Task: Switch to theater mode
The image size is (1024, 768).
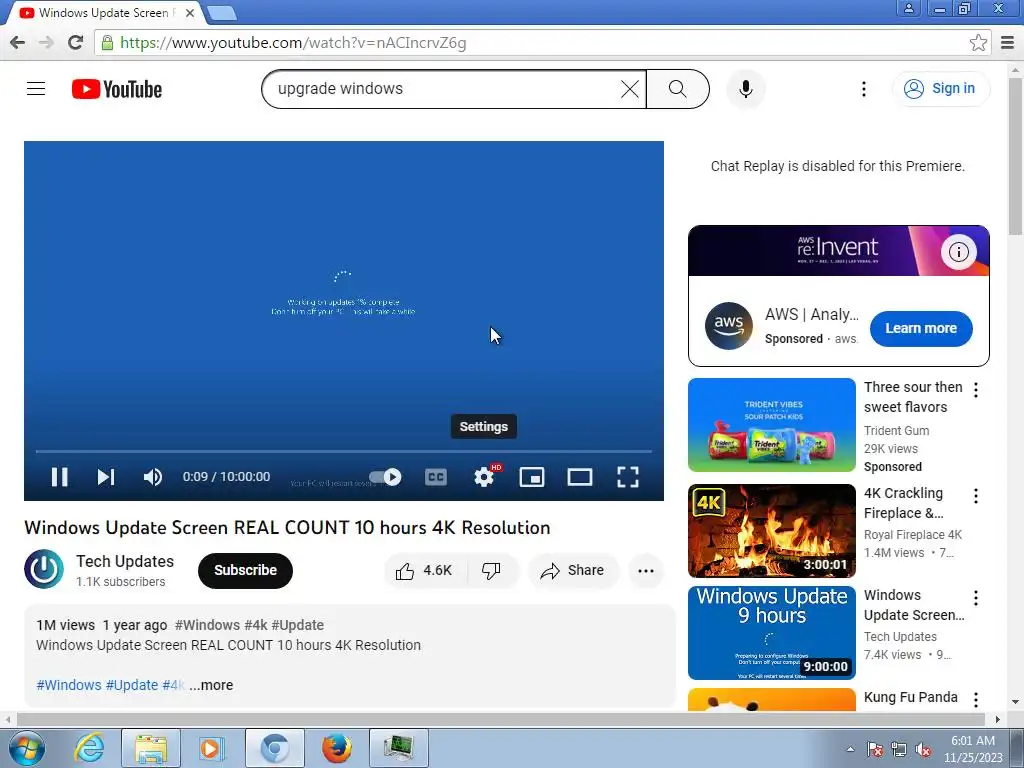Action: pos(580,477)
